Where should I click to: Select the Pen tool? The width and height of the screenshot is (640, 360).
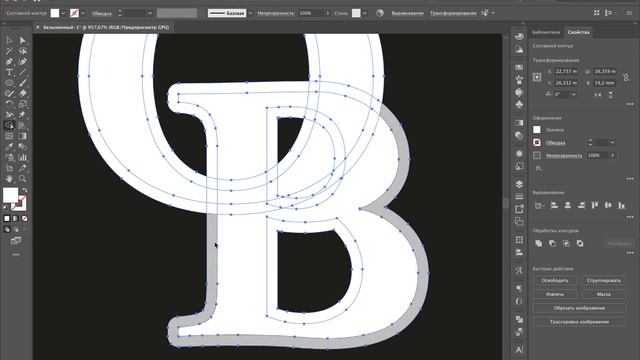9,62
